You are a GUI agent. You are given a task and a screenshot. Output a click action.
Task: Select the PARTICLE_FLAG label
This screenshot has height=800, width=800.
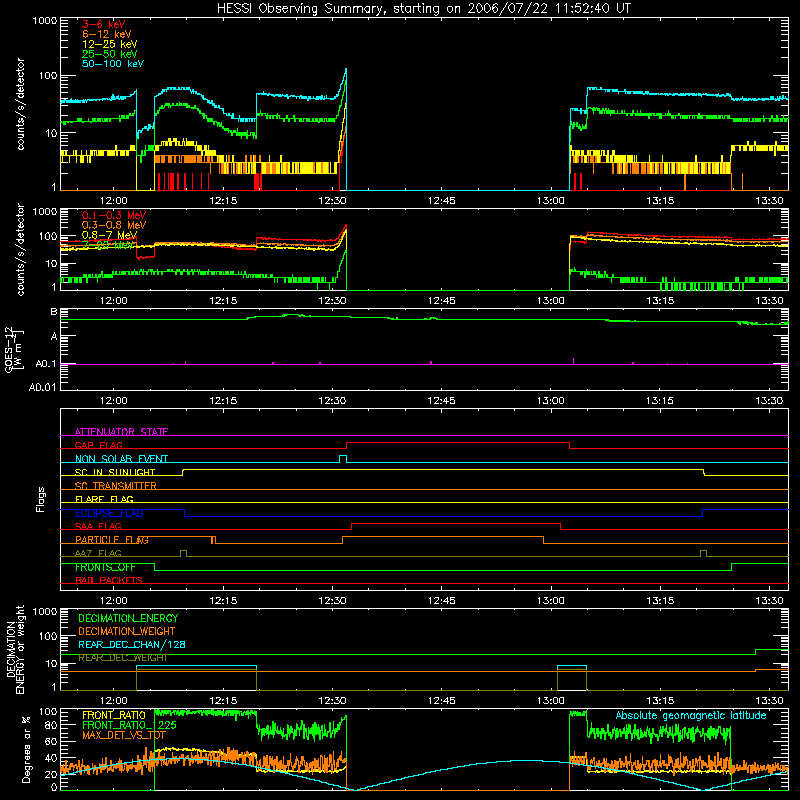tap(112, 540)
